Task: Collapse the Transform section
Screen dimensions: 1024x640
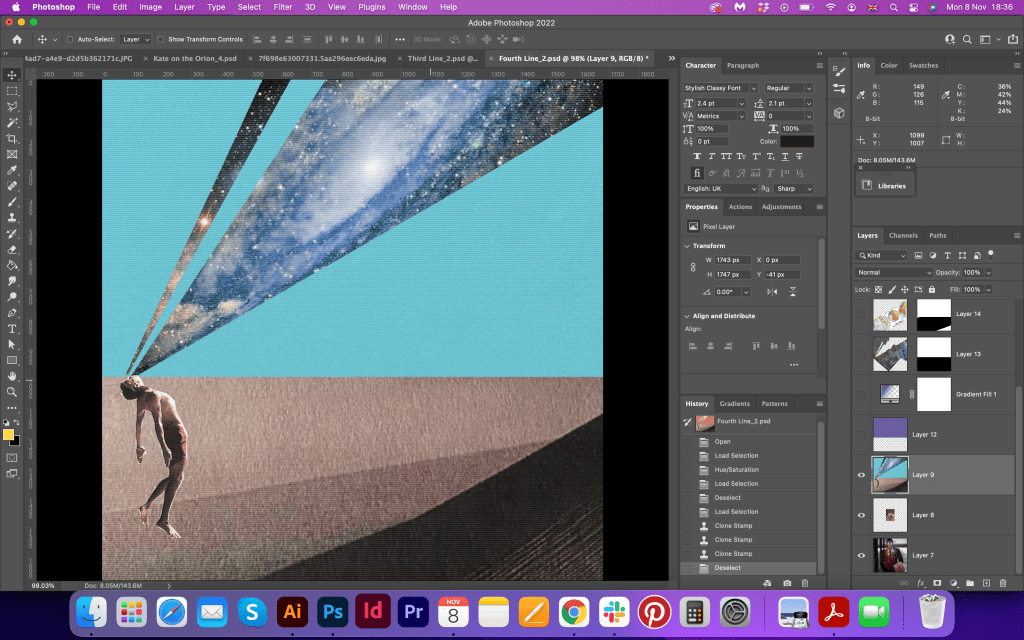Action: 687,245
